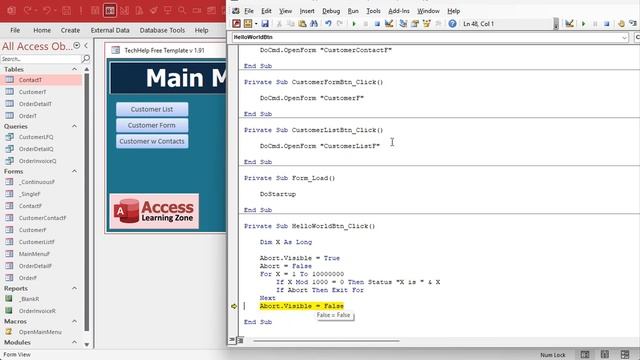
Task: Collapse the Macros group
Action: pyautogui.click(x=74, y=321)
